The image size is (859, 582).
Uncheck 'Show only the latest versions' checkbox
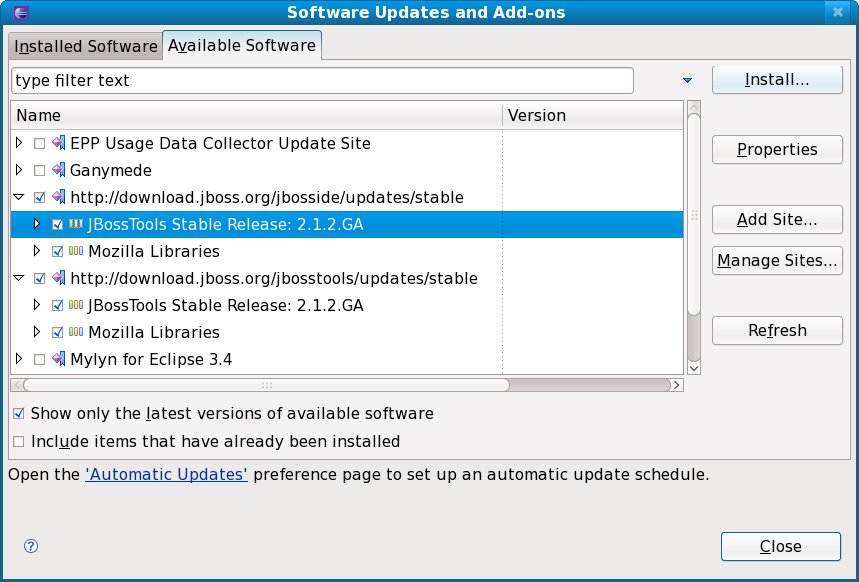click(x=18, y=413)
